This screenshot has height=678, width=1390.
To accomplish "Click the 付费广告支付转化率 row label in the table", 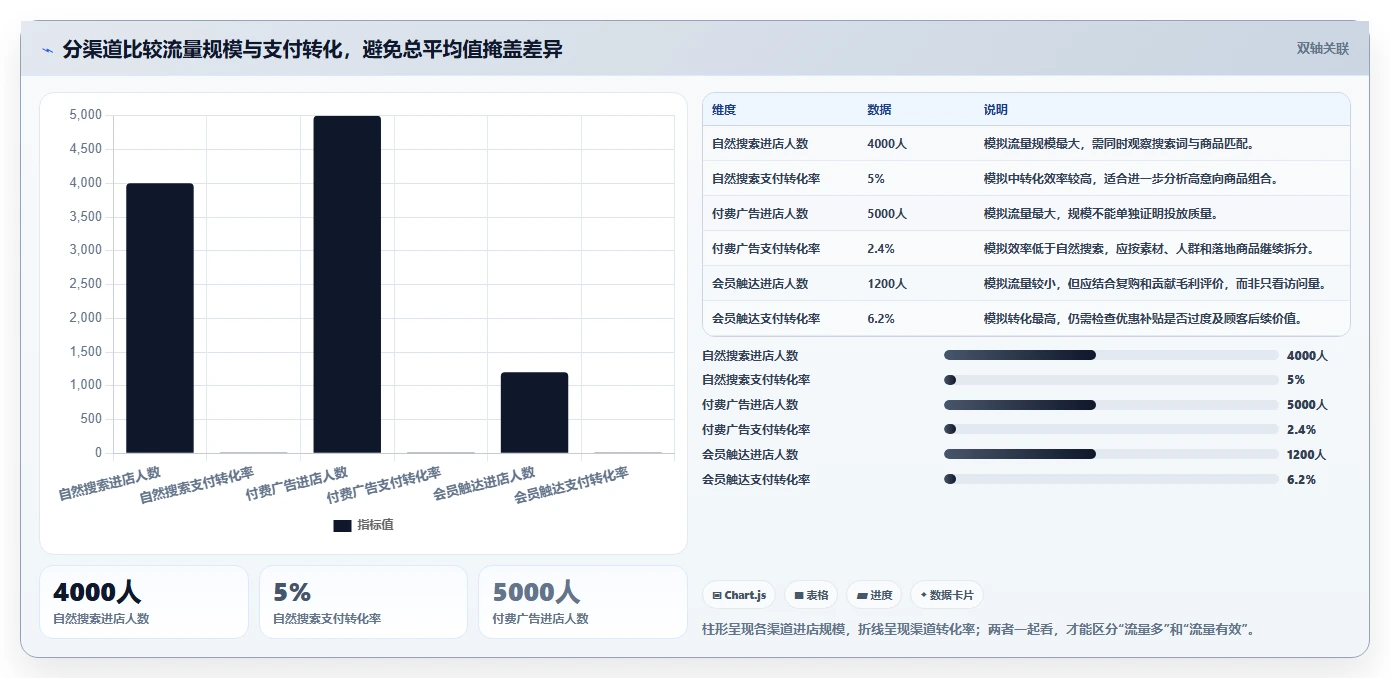I will pos(766,249).
